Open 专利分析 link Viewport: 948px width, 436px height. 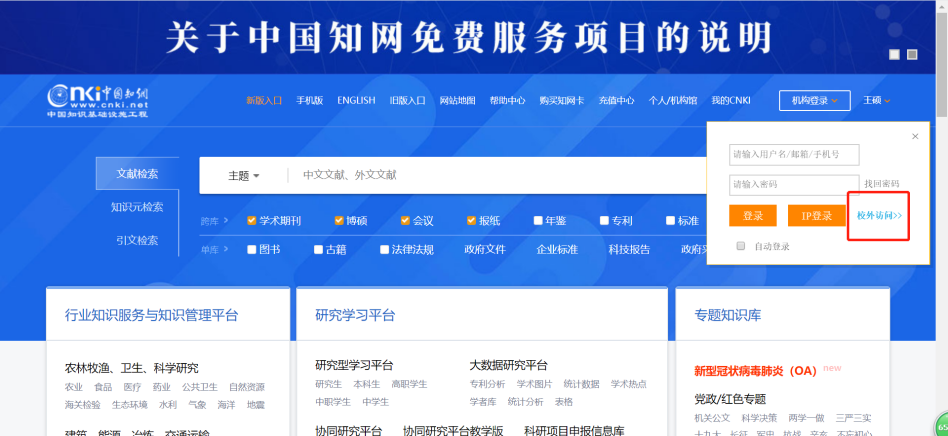[x=487, y=384]
